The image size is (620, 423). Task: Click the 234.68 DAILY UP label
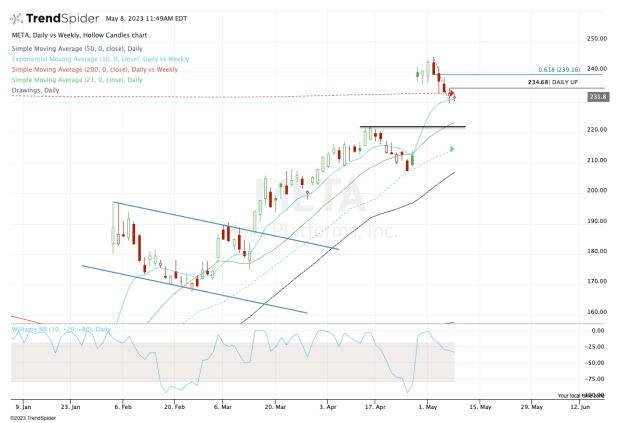[553, 82]
